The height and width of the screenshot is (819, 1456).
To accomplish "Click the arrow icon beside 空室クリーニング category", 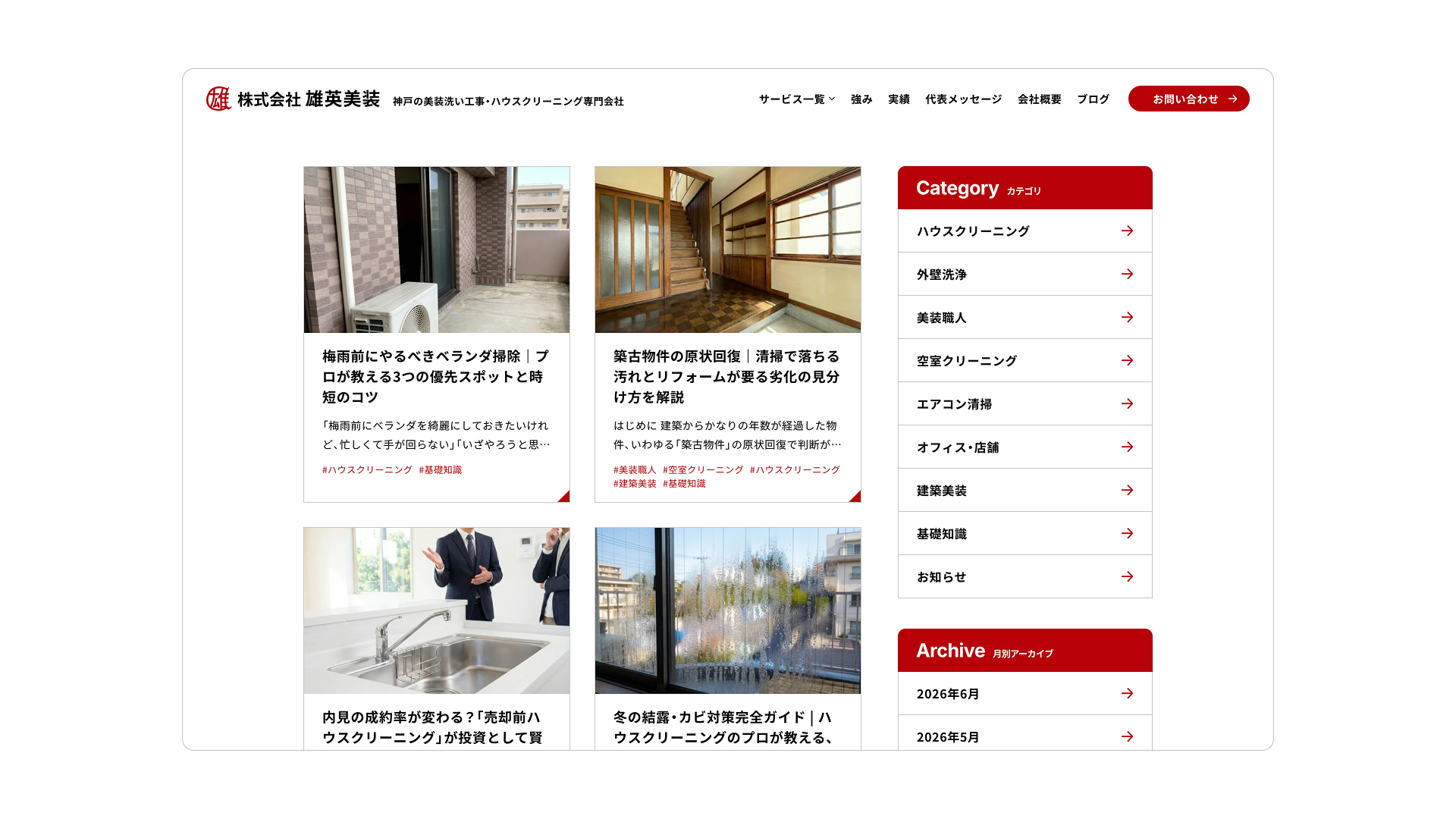I will (1127, 360).
